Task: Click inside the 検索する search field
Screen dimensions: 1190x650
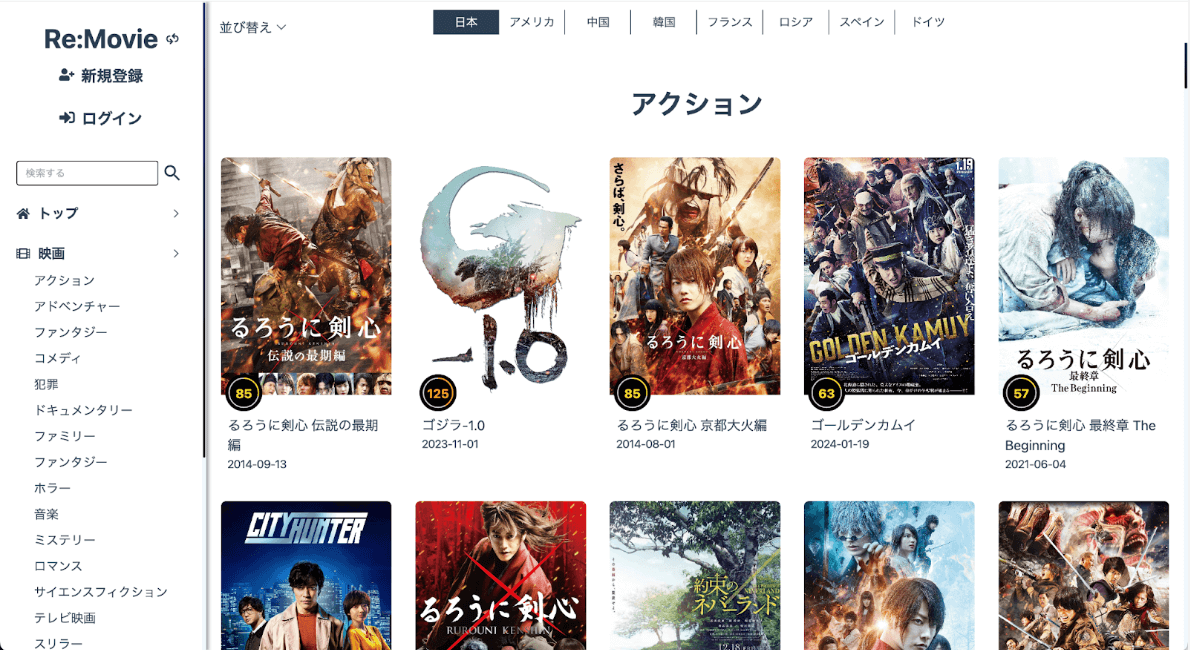Action: click(x=87, y=173)
